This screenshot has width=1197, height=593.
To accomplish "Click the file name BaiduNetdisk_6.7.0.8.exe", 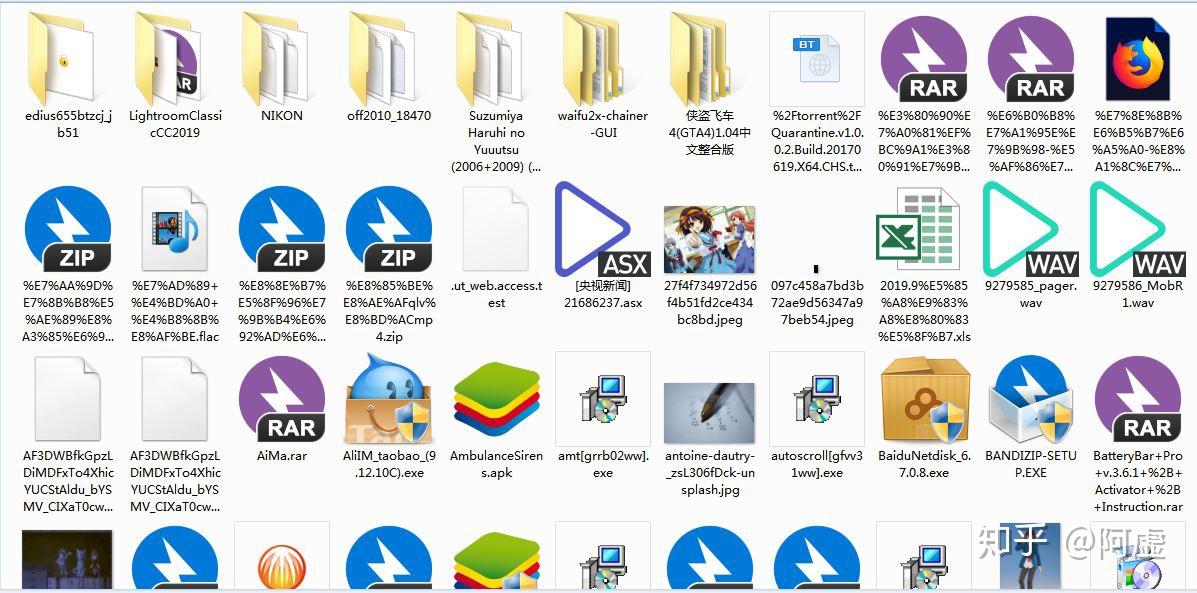I will (924, 464).
